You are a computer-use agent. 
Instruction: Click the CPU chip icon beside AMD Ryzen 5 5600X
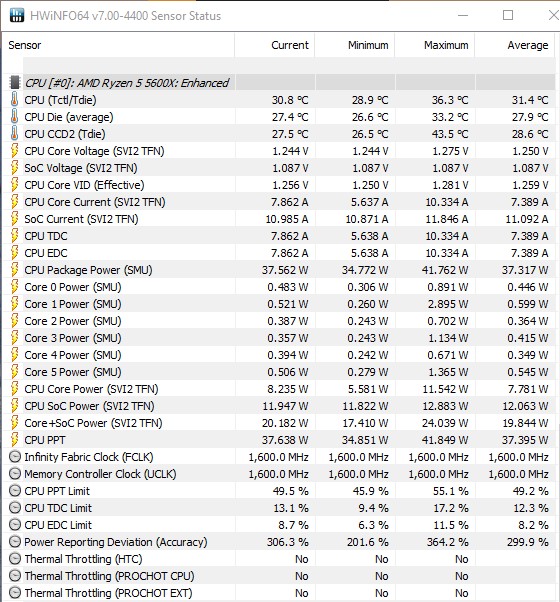click(15, 83)
